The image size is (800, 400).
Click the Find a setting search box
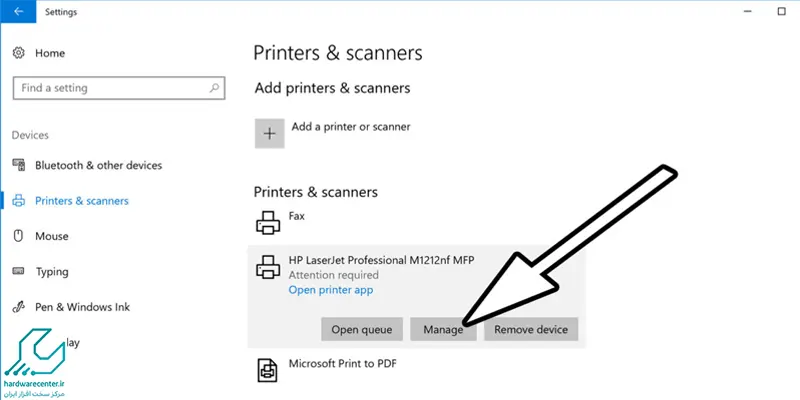click(x=119, y=88)
